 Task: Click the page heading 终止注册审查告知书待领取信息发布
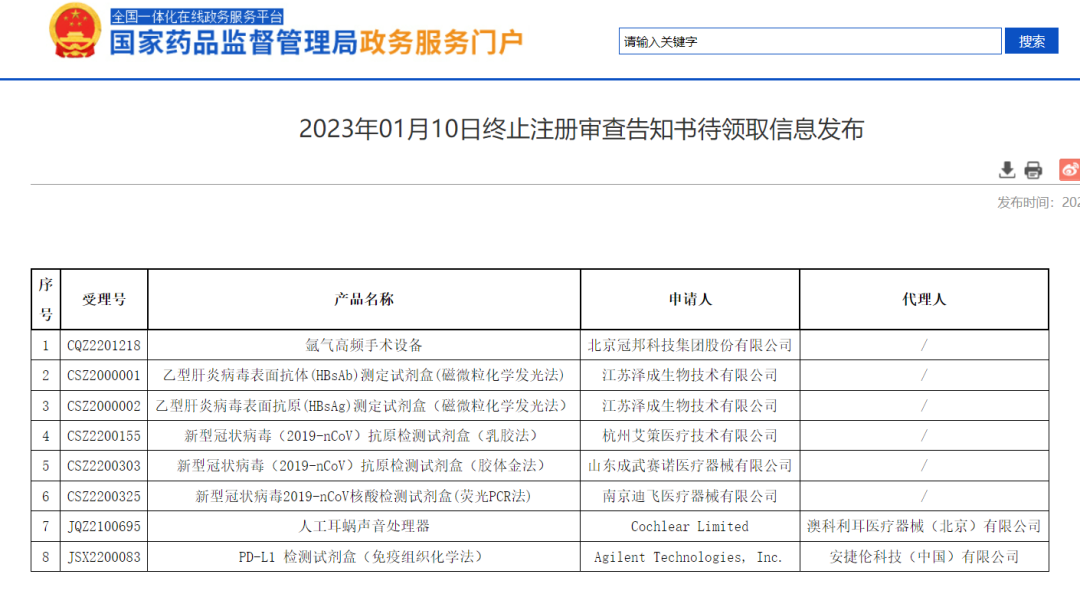click(x=581, y=129)
